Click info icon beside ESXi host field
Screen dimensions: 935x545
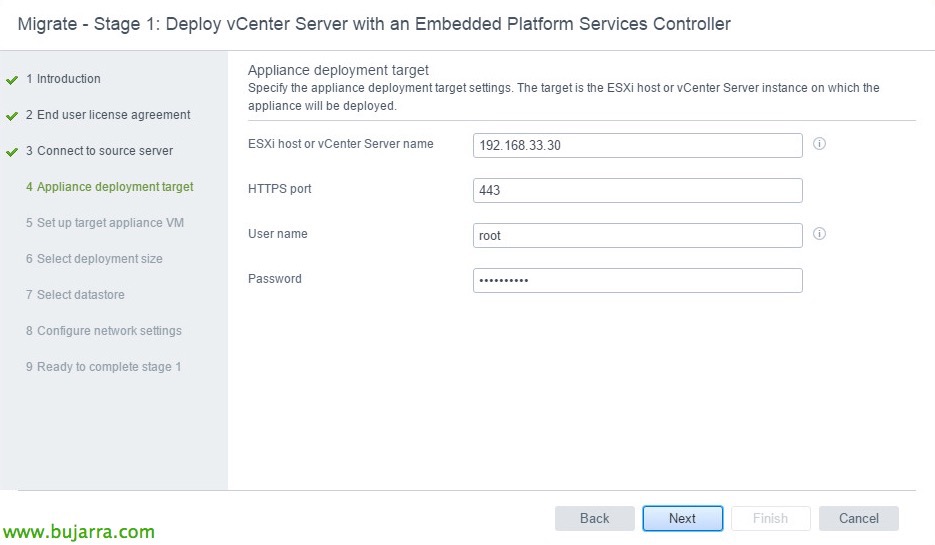point(819,144)
